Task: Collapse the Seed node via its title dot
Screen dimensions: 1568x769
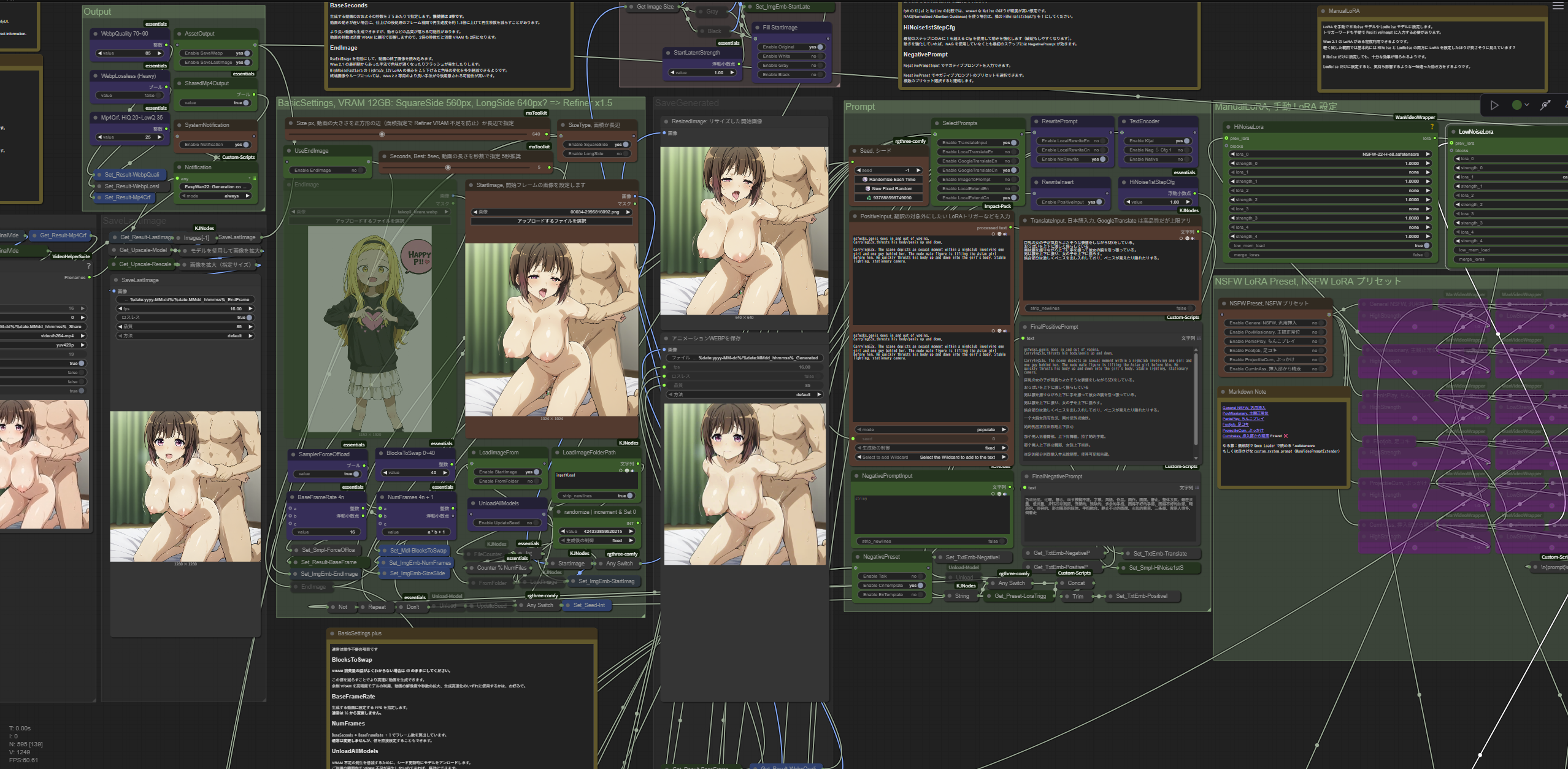Action: pos(855,151)
